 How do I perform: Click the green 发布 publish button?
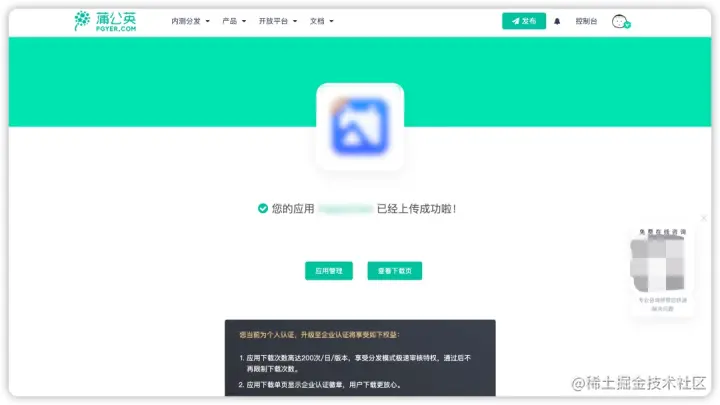click(524, 21)
